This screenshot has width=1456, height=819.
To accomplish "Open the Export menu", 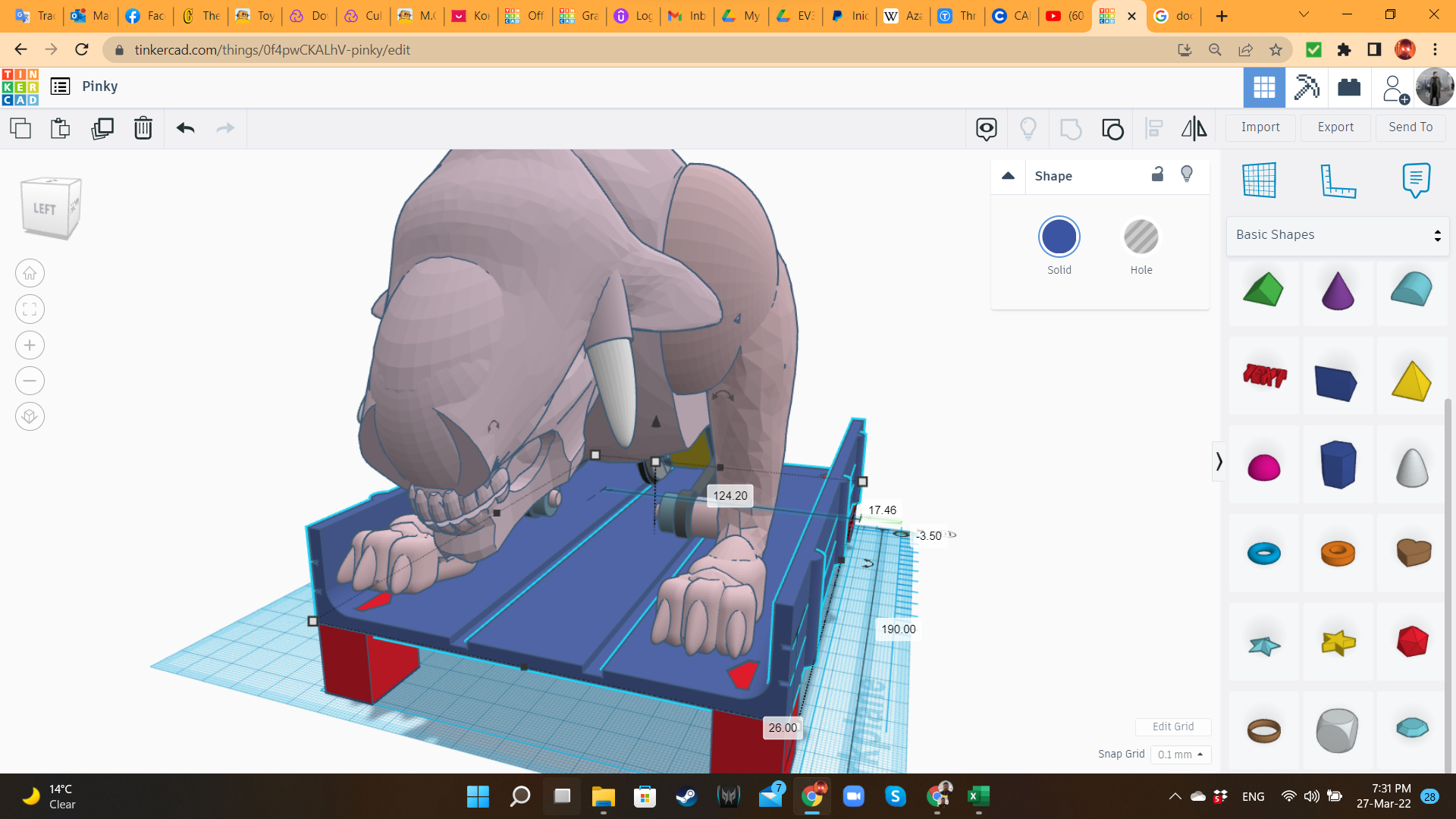I will [1335, 127].
